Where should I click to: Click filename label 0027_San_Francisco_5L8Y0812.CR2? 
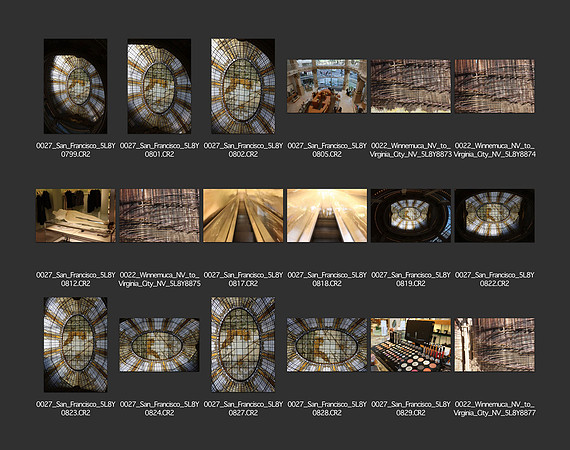(76, 279)
